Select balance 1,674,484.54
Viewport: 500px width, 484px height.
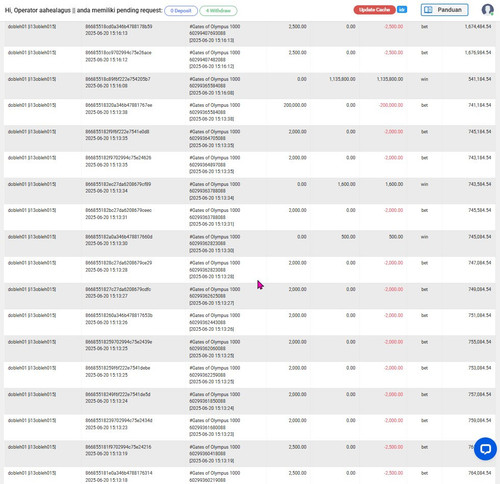coord(478,26)
